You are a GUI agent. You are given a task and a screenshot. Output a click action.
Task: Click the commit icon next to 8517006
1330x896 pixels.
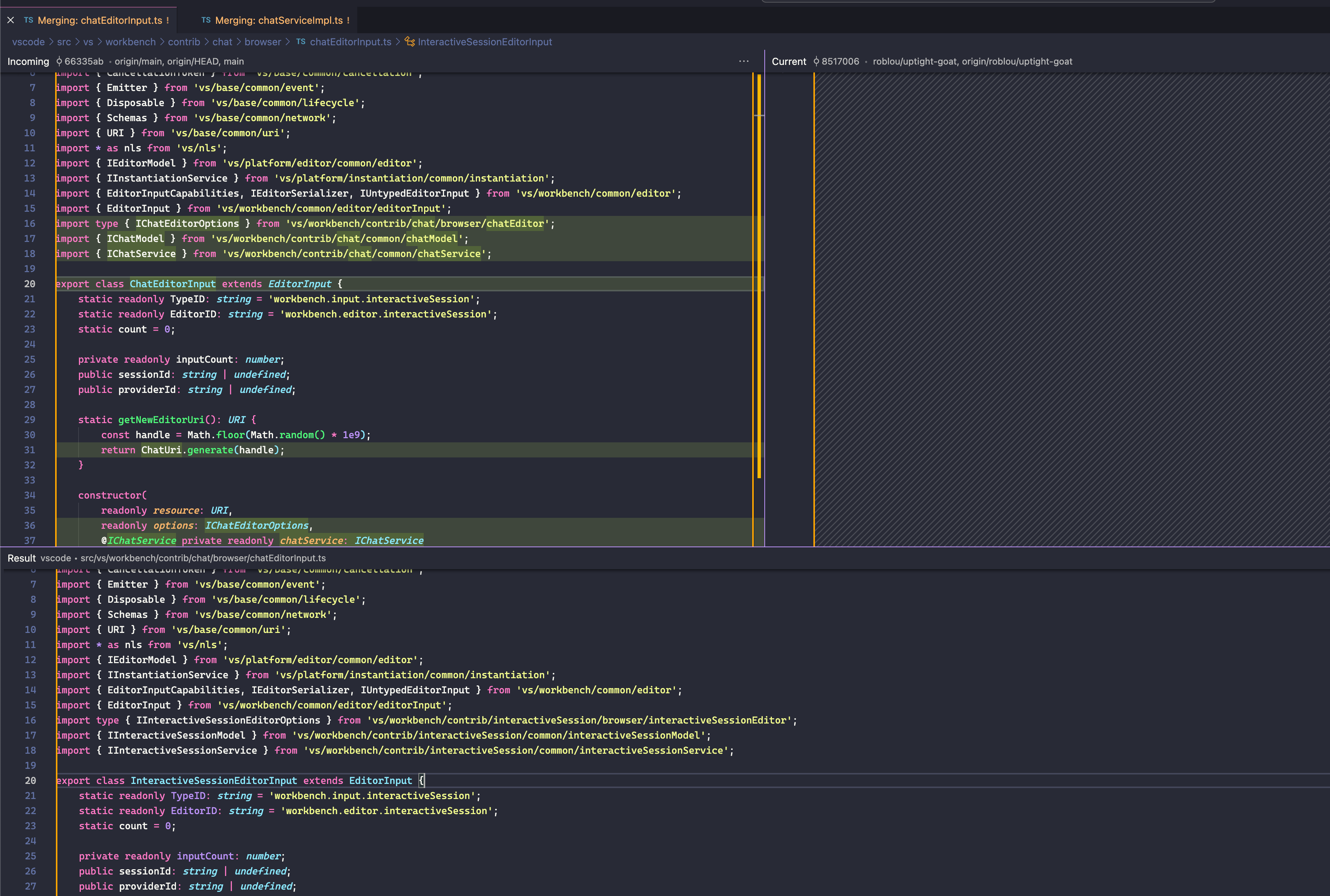[816, 61]
